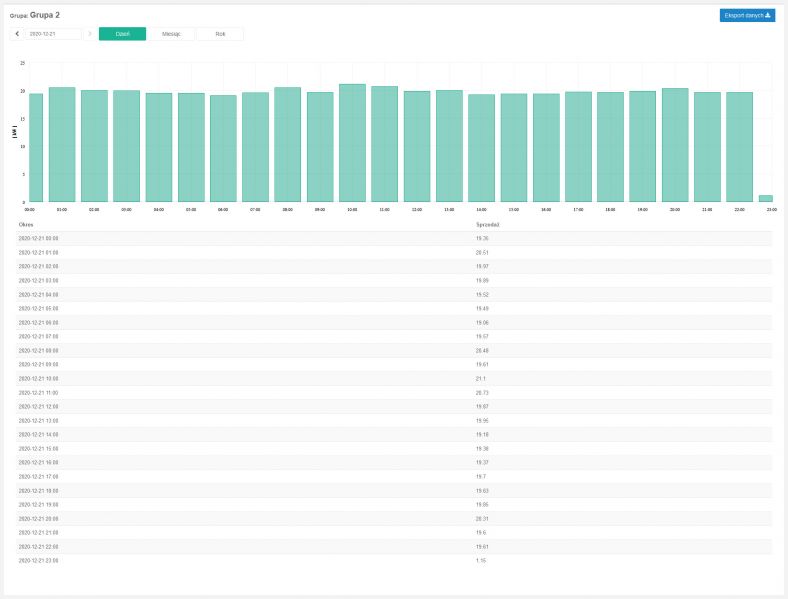Click the date field showing 2020-12-21

coord(52,34)
